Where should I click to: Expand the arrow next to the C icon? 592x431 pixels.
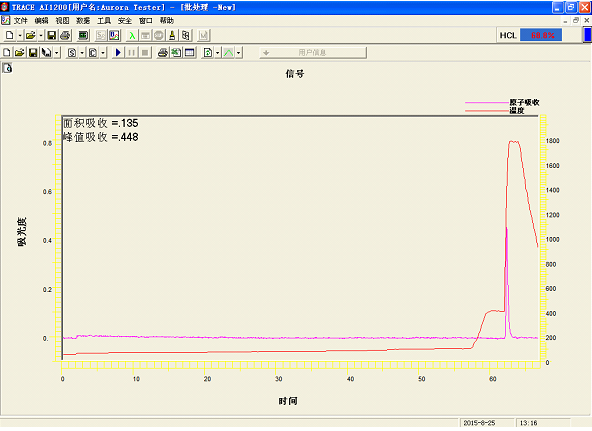pos(103,52)
